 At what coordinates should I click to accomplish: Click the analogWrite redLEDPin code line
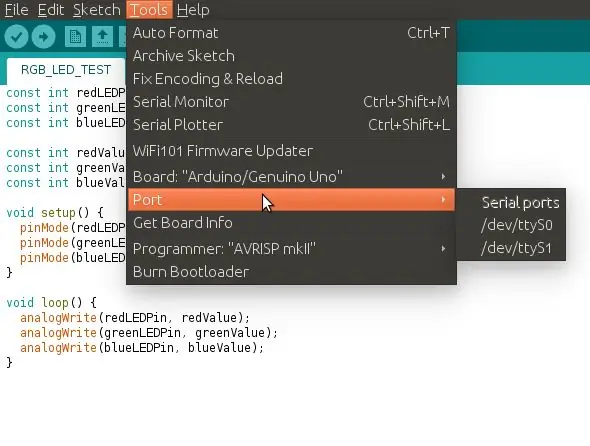click(135, 318)
